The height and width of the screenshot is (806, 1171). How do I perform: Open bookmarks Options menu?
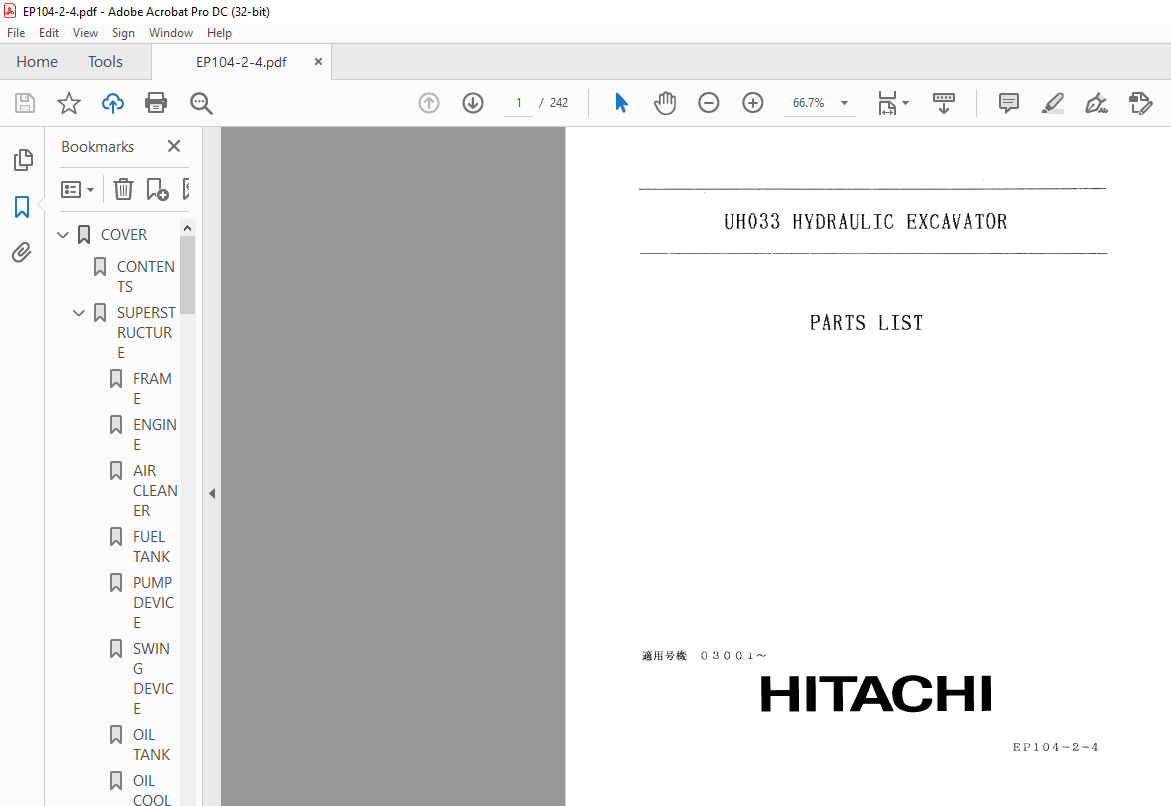pos(78,190)
